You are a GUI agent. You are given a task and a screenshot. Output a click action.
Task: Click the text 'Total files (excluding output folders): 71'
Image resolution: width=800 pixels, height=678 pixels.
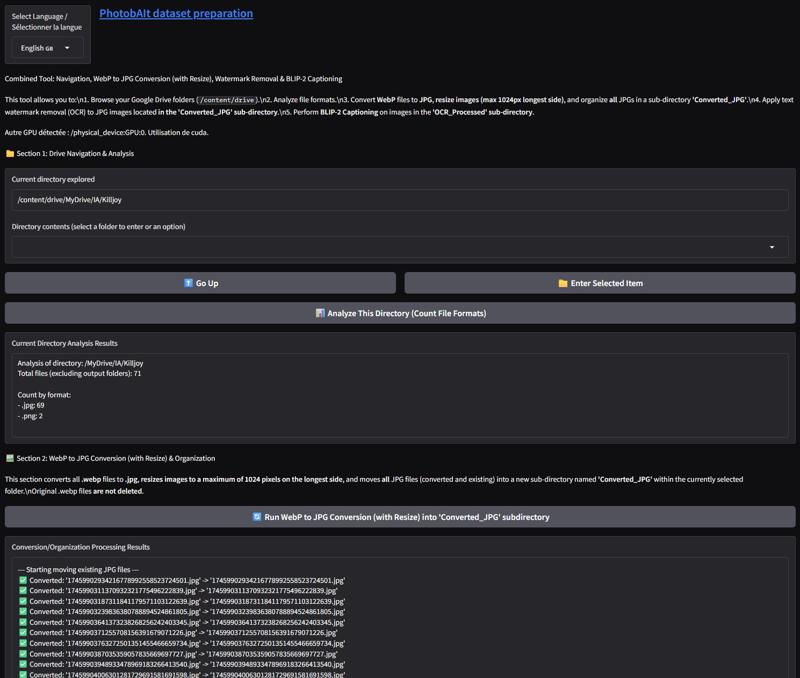[79, 373]
